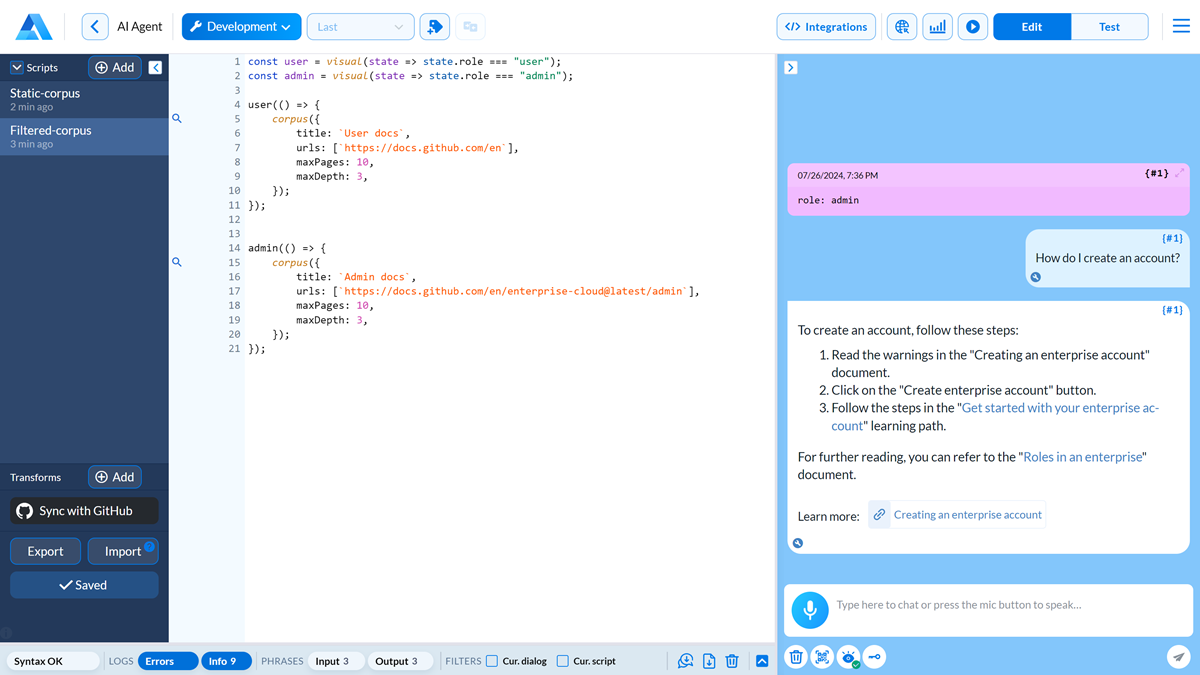The width and height of the screenshot is (1200, 675).
Task: Click the chat trash icon to clear the conversation
Action: [x=796, y=657]
